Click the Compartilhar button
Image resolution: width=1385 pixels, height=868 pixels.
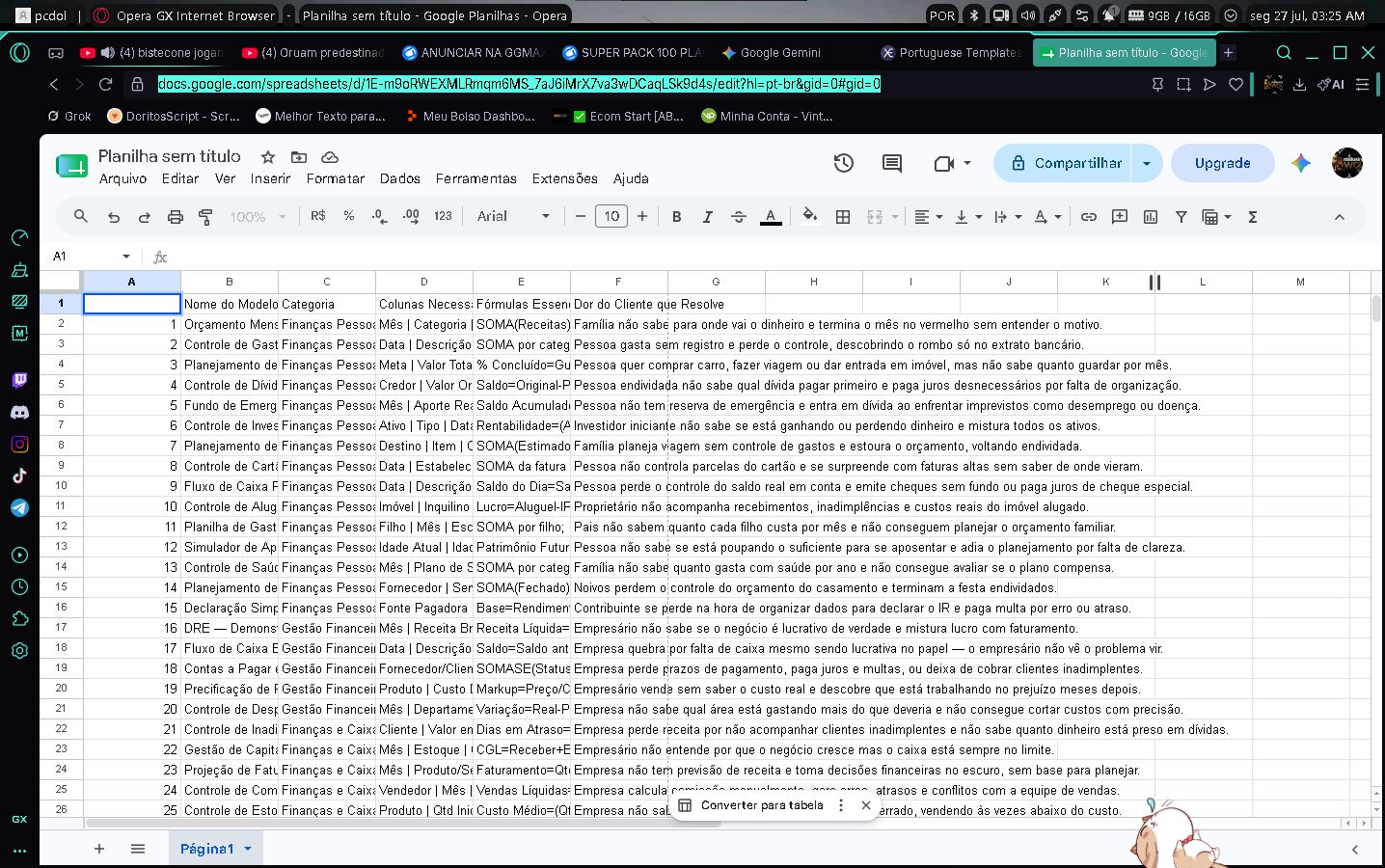(1065, 163)
